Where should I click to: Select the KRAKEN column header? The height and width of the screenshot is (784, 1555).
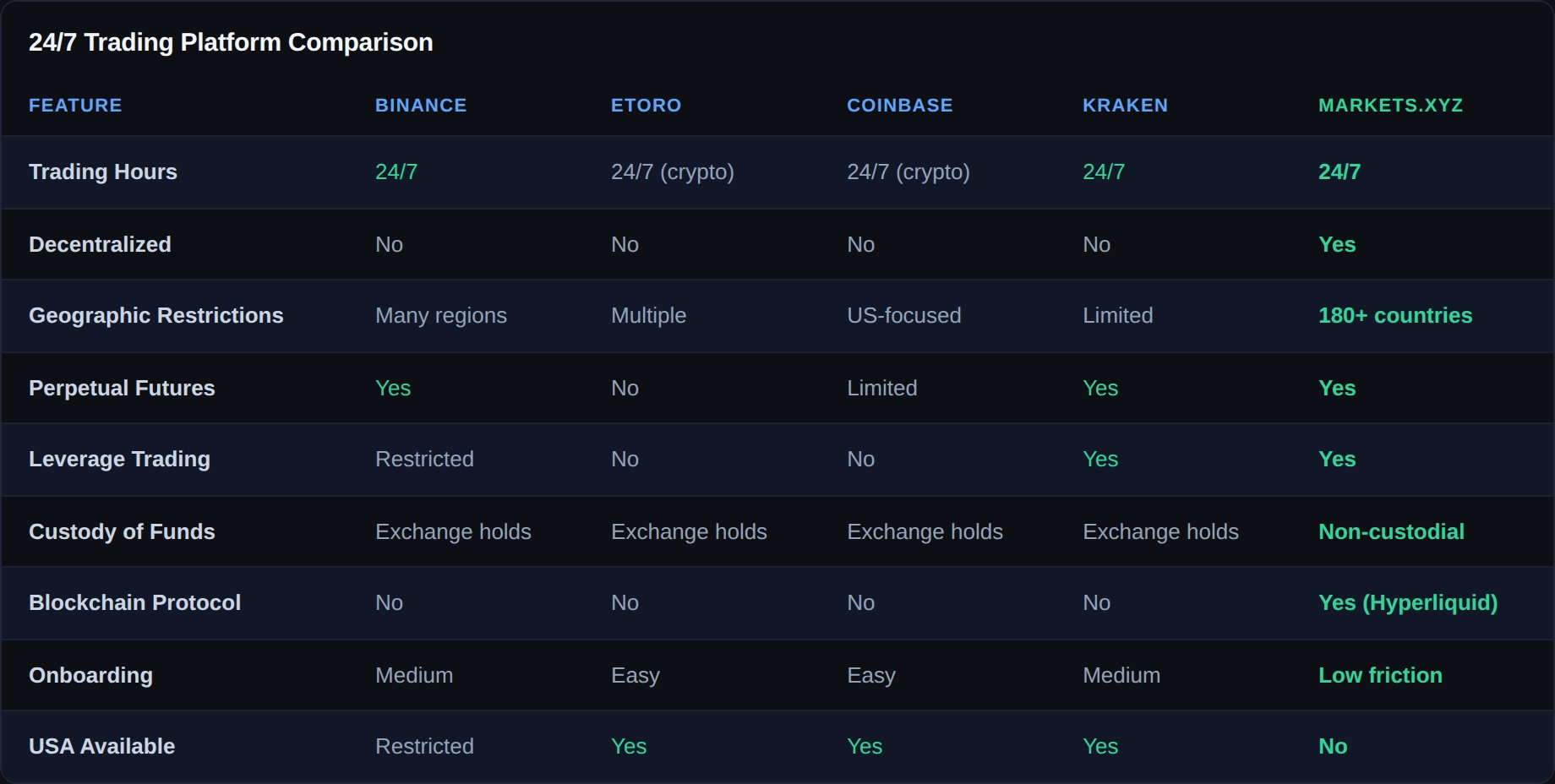click(x=1125, y=106)
